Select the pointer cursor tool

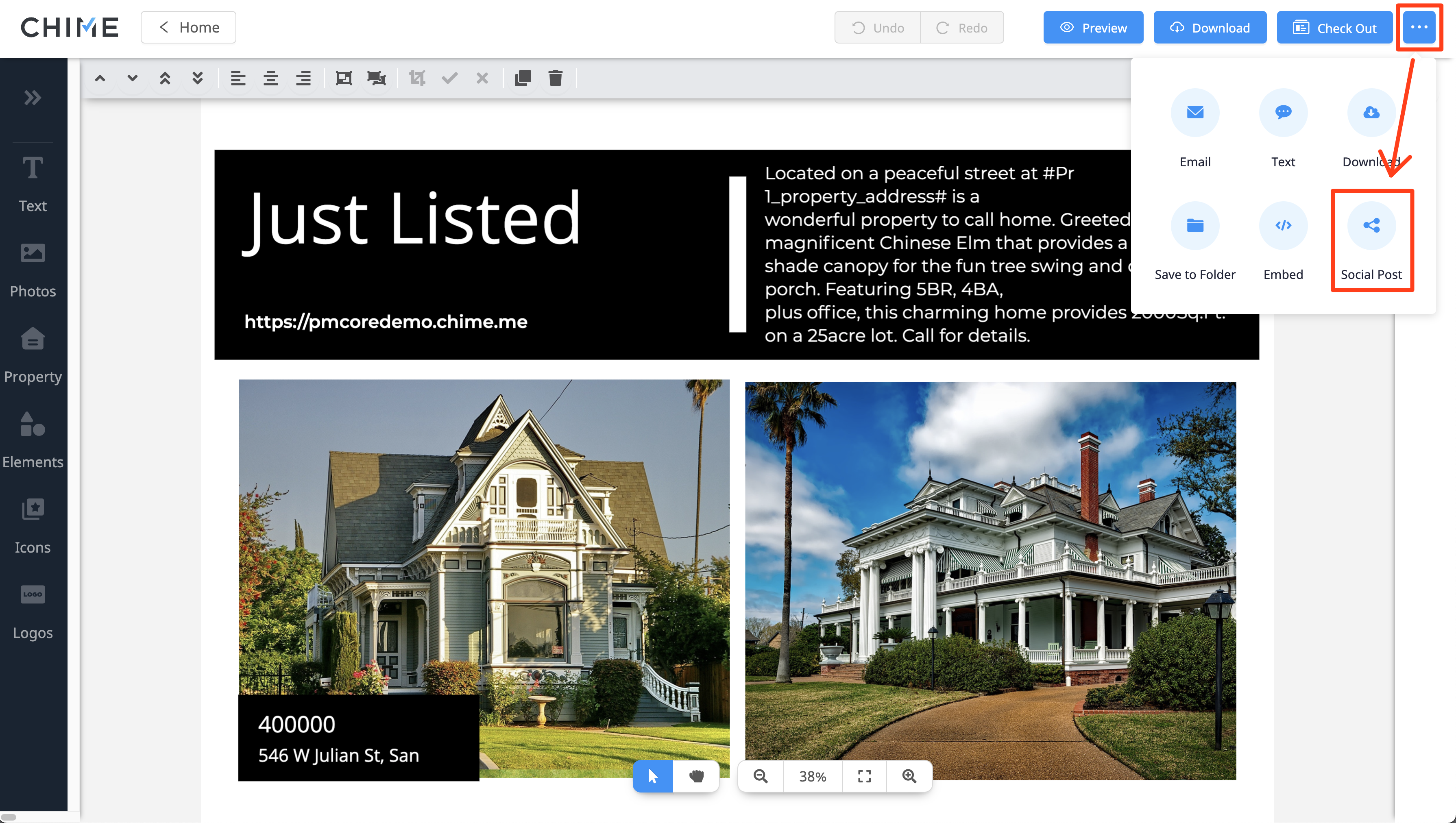point(653,776)
